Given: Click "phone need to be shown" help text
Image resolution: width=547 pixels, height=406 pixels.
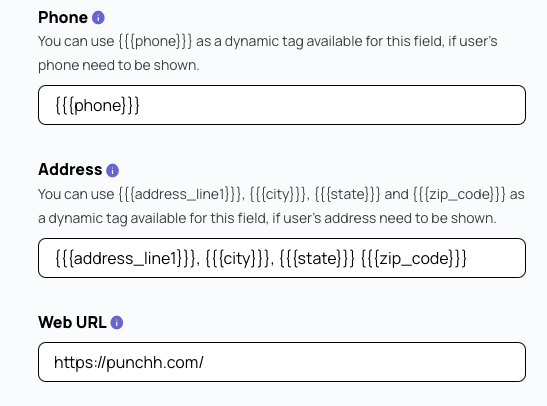Looking at the screenshot, I should (119, 65).
